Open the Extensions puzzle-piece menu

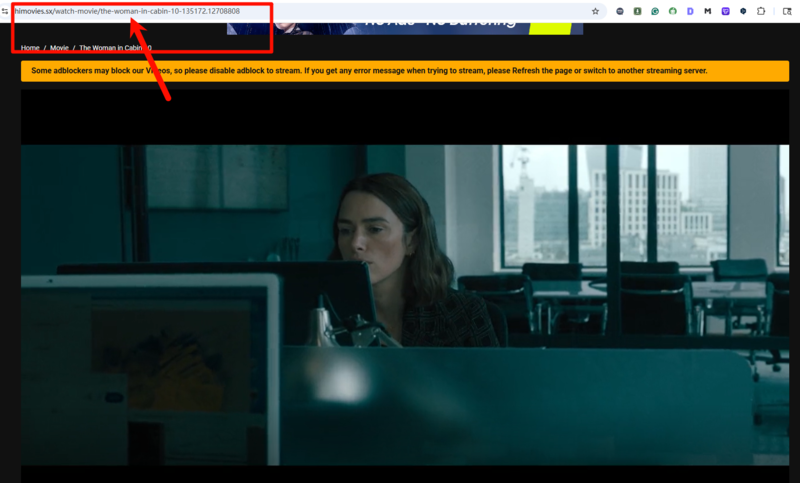(x=761, y=11)
